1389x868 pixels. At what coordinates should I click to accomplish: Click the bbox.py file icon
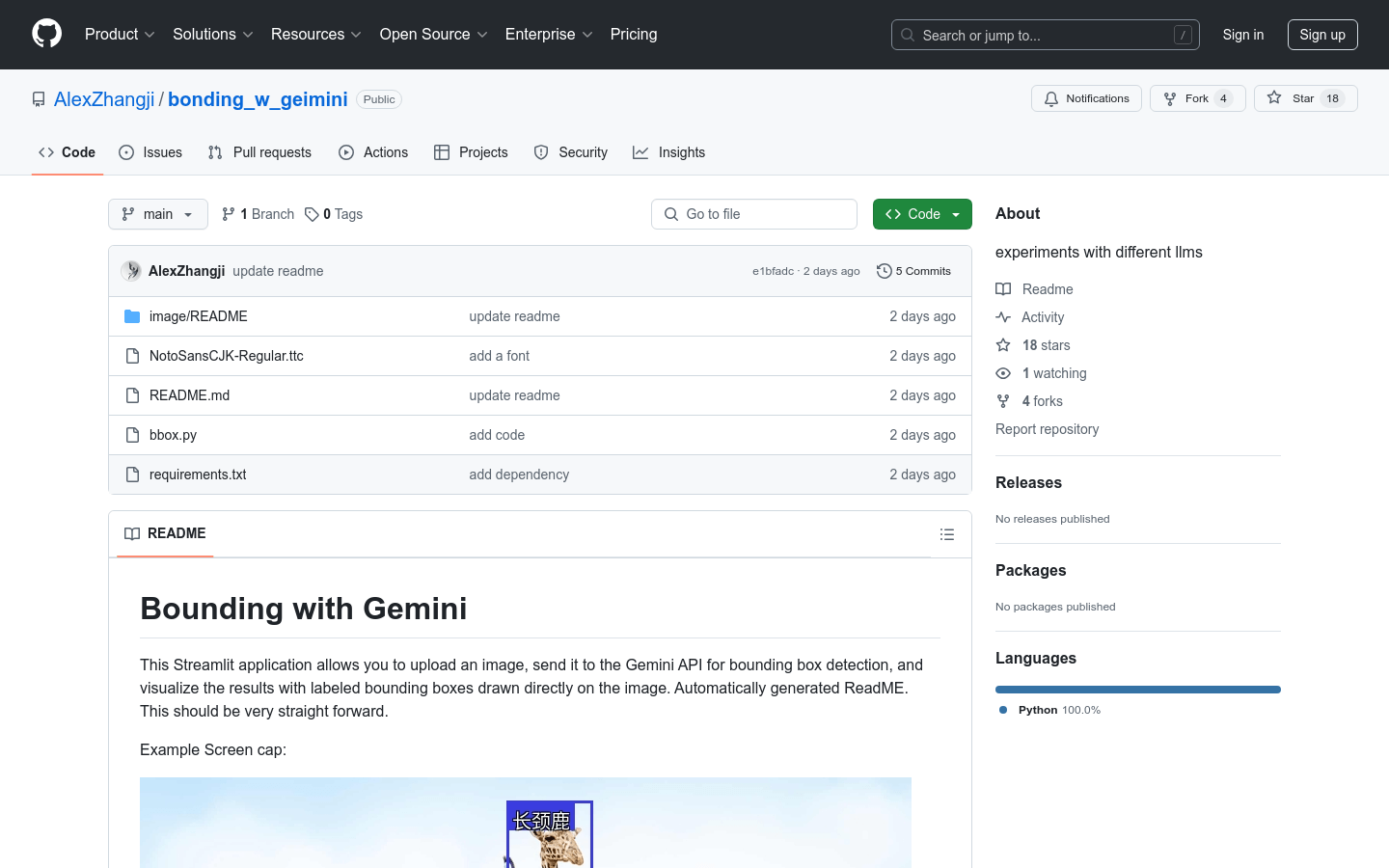132,435
